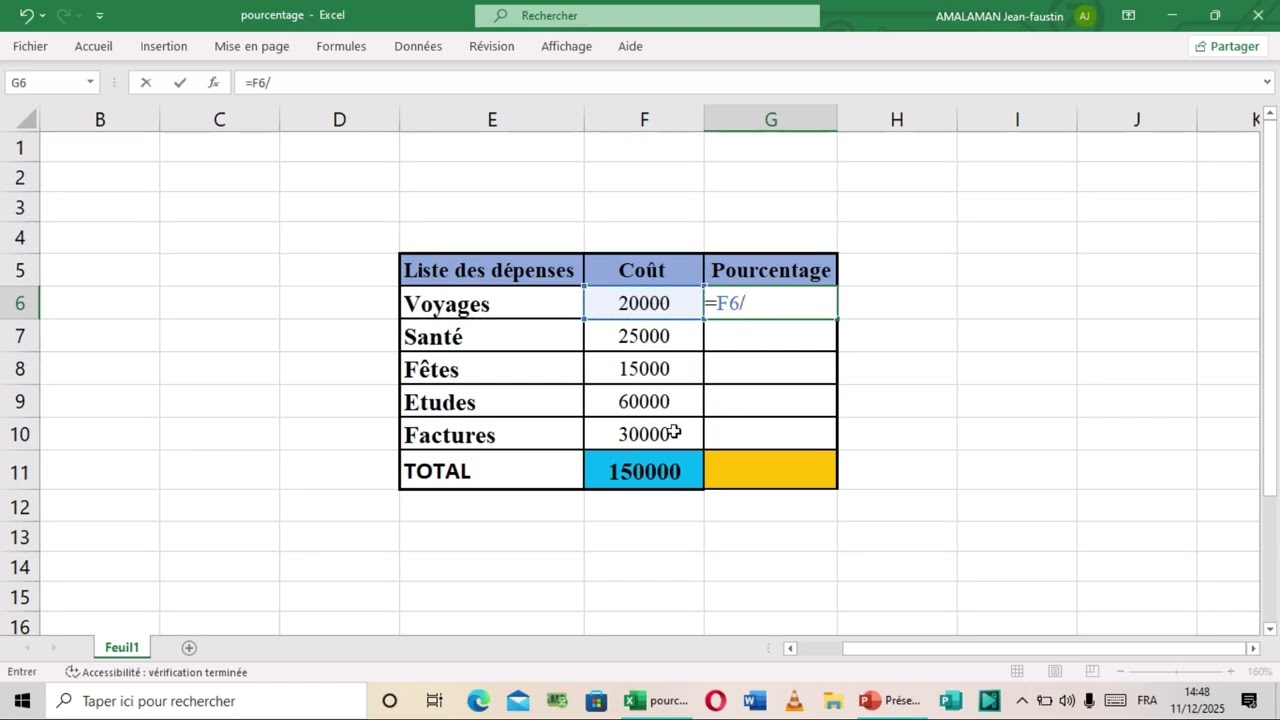Image resolution: width=1280 pixels, height=720 pixels.
Task: Click the Rechercher search box
Action: click(x=647, y=16)
